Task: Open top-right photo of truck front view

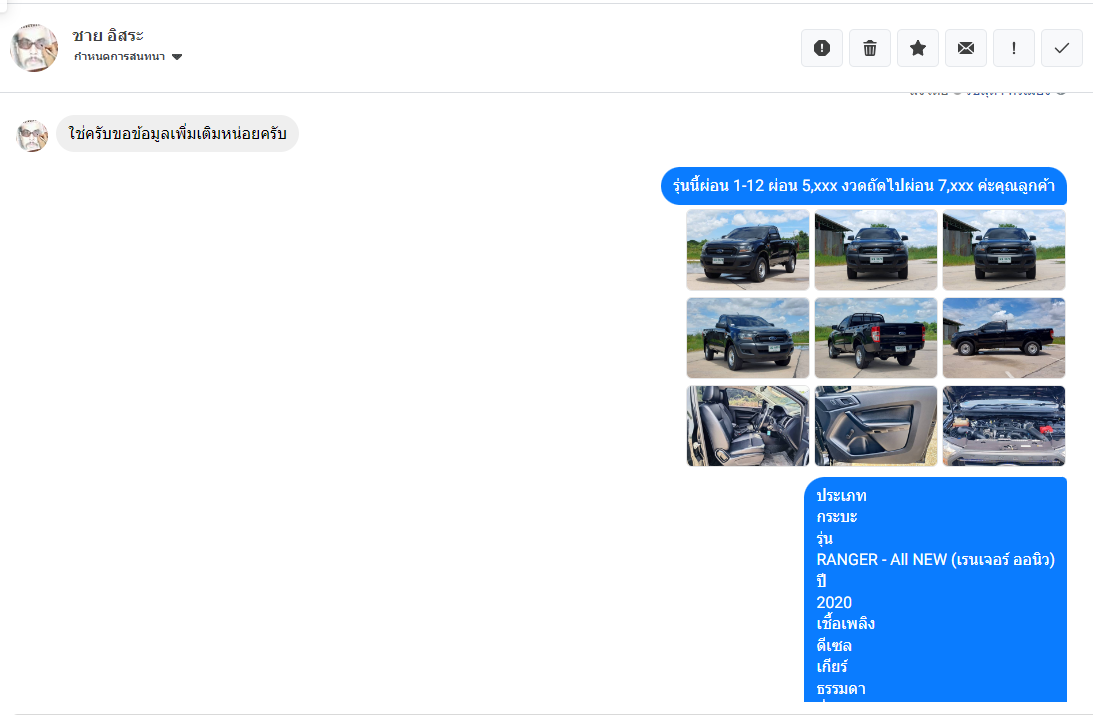Action: (1004, 250)
